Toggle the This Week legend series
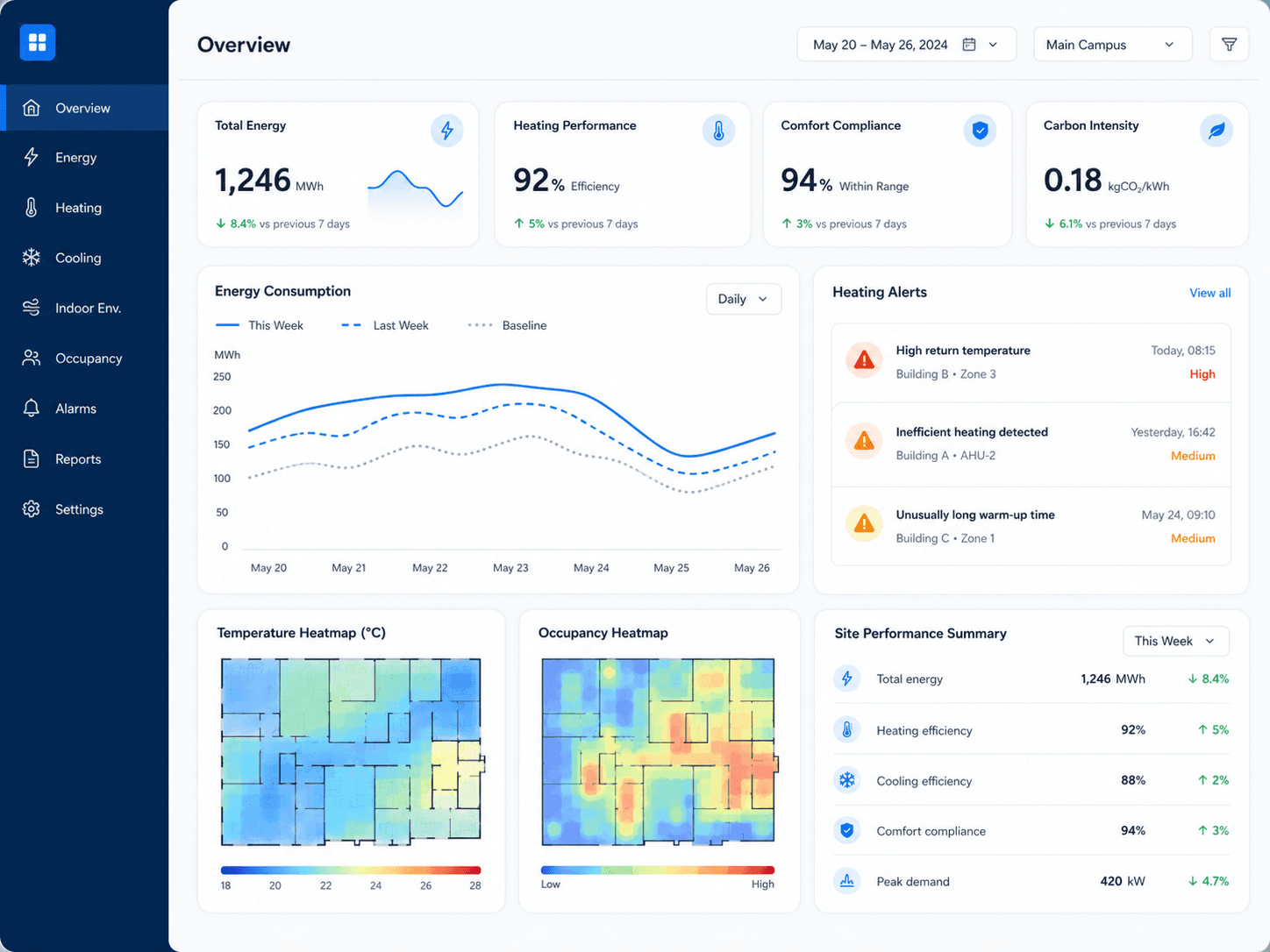Viewport: 1270px width, 952px height. point(260,325)
